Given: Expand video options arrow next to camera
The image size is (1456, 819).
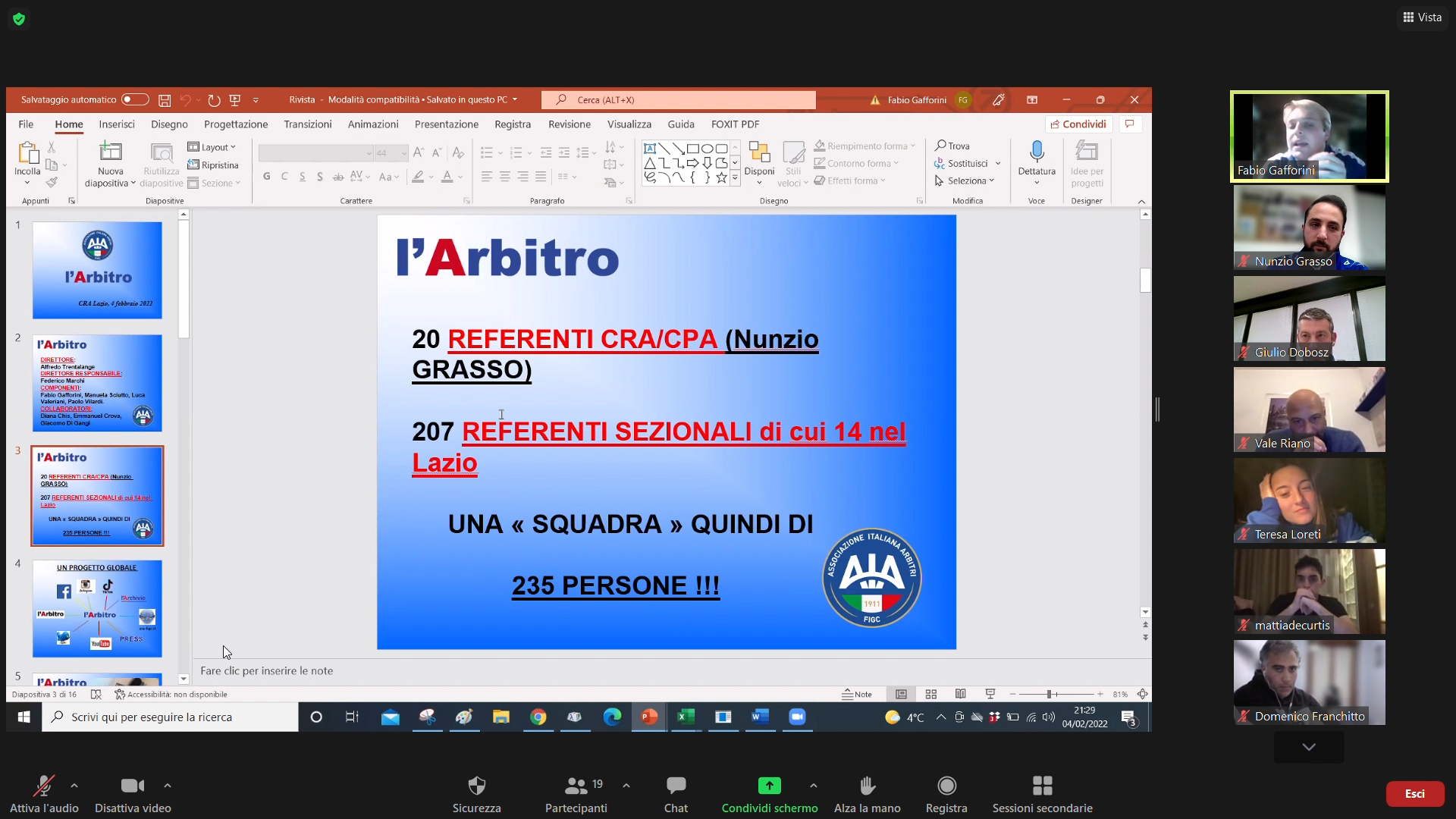Looking at the screenshot, I should coord(168,786).
